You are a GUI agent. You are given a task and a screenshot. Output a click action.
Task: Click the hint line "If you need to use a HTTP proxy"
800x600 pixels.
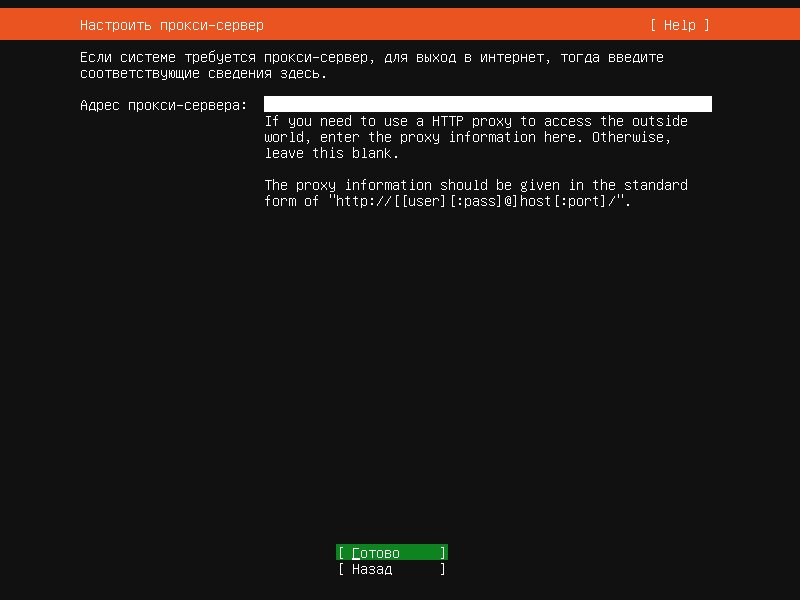point(475,121)
